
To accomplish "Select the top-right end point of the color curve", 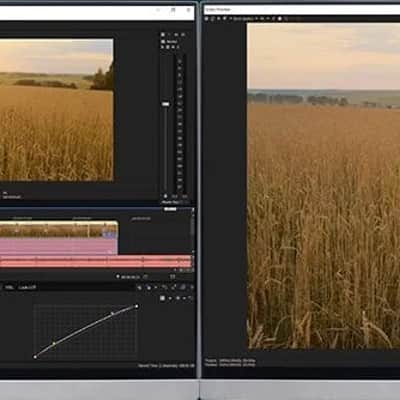I will pyautogui.click(x=137, y=306).
